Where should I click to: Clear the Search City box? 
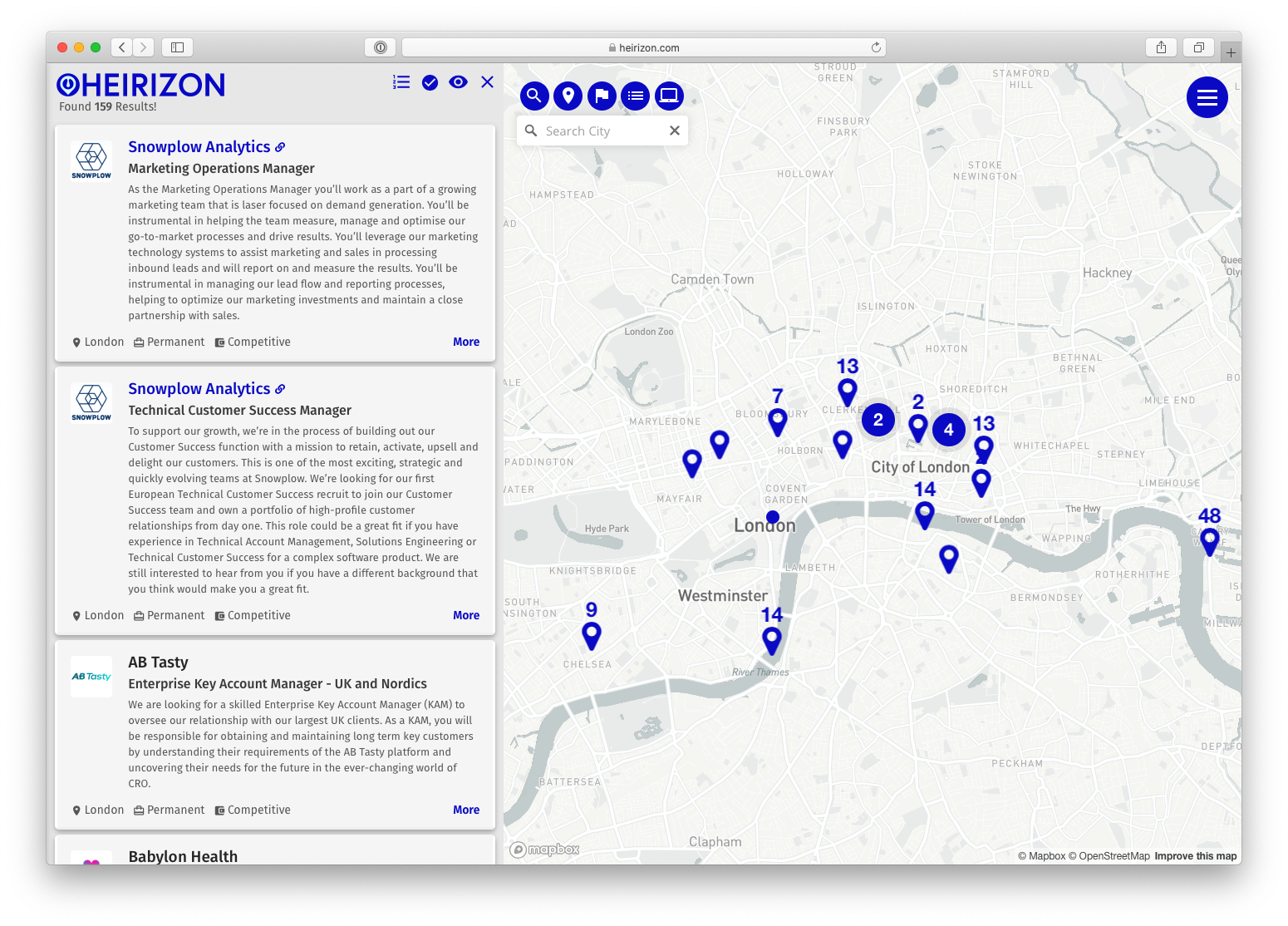[x=675, y=131]
